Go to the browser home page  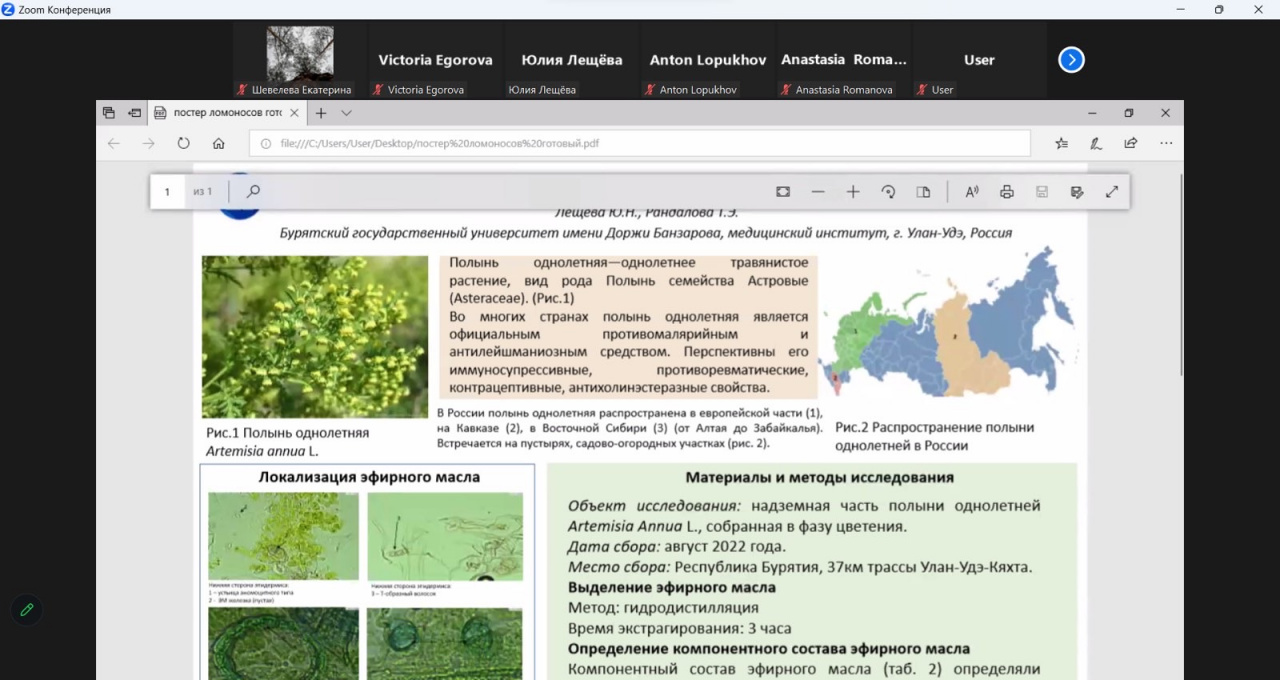click(x=218, y=143)
